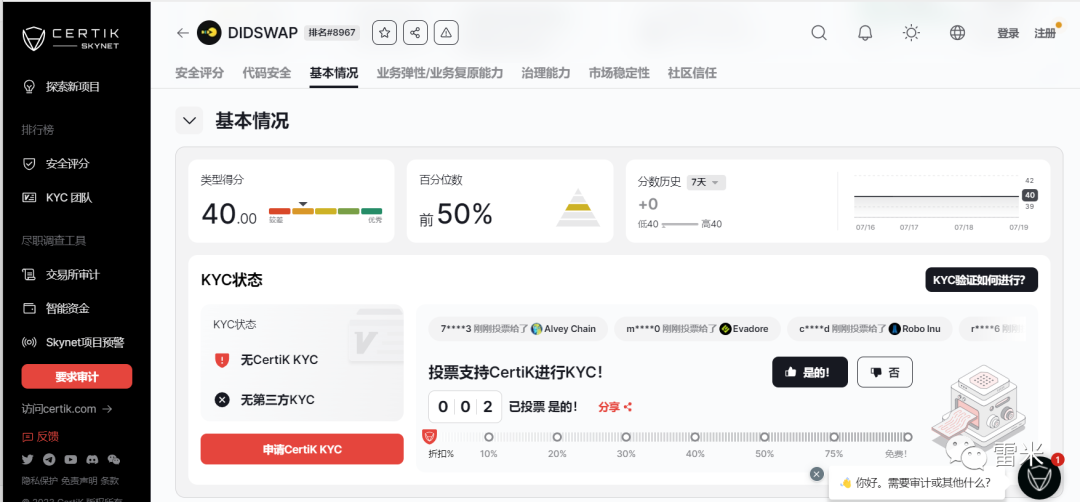Open the 7天 score history dropdown
The image size is (1080, 502).
tap(706, 182)
